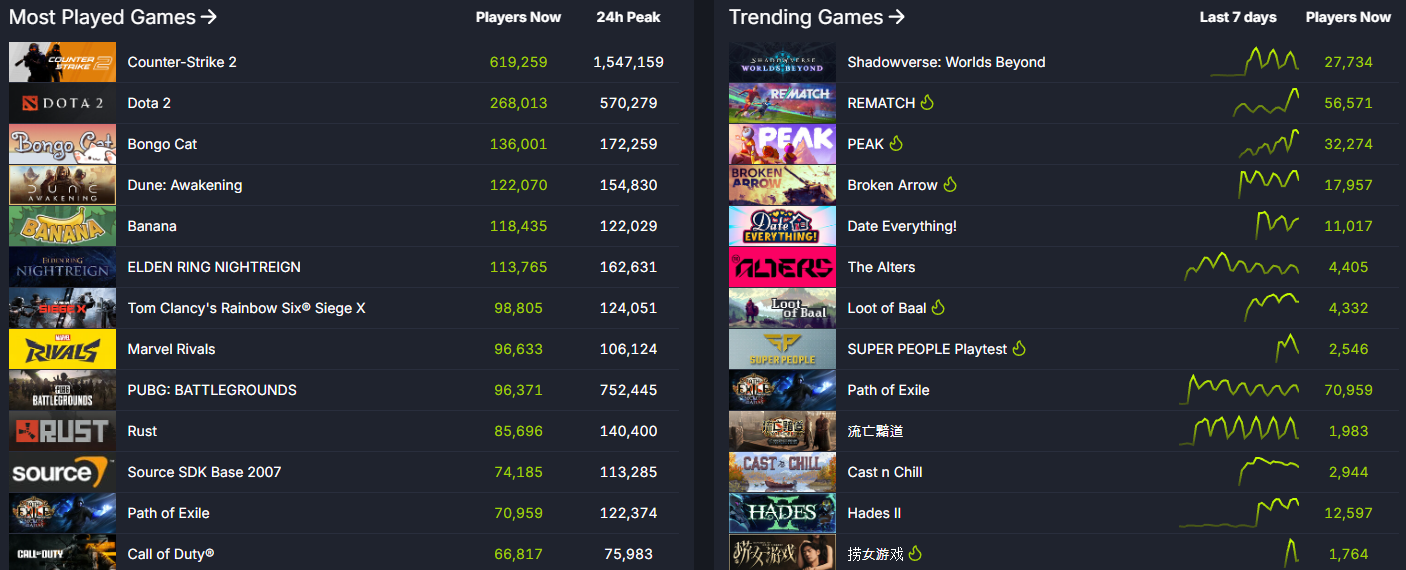Click the Dota 2 logo thumbnail

[x=62, y=103]
